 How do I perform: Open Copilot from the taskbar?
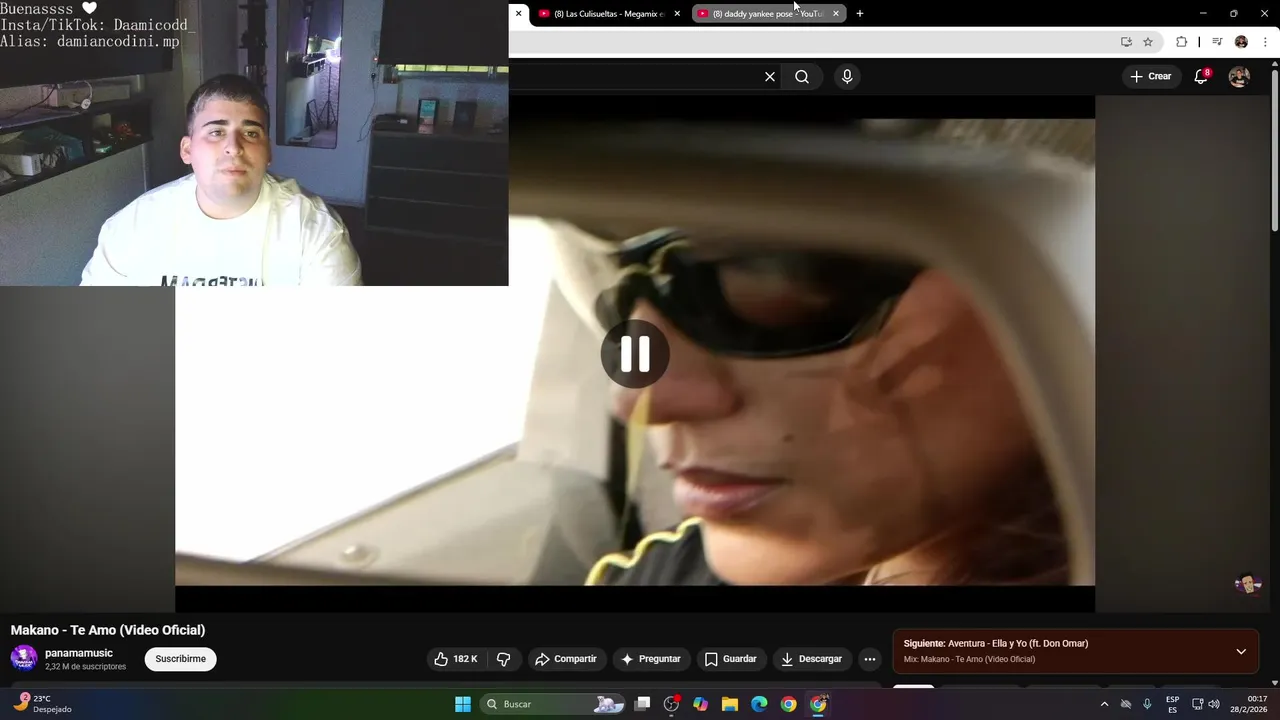pyautogui.click(x=700, y=704)
